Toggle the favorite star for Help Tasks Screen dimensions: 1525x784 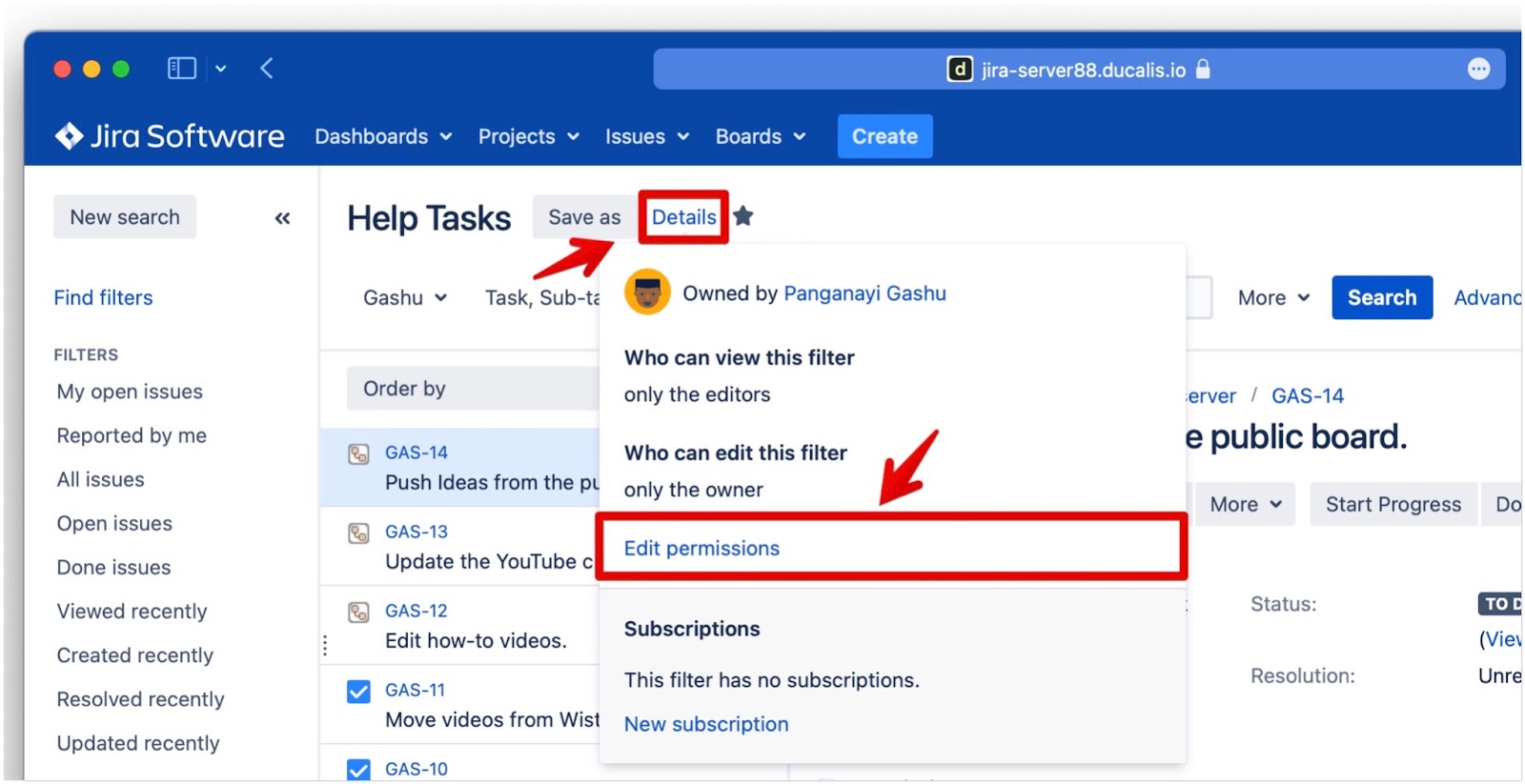pos(743,217)
